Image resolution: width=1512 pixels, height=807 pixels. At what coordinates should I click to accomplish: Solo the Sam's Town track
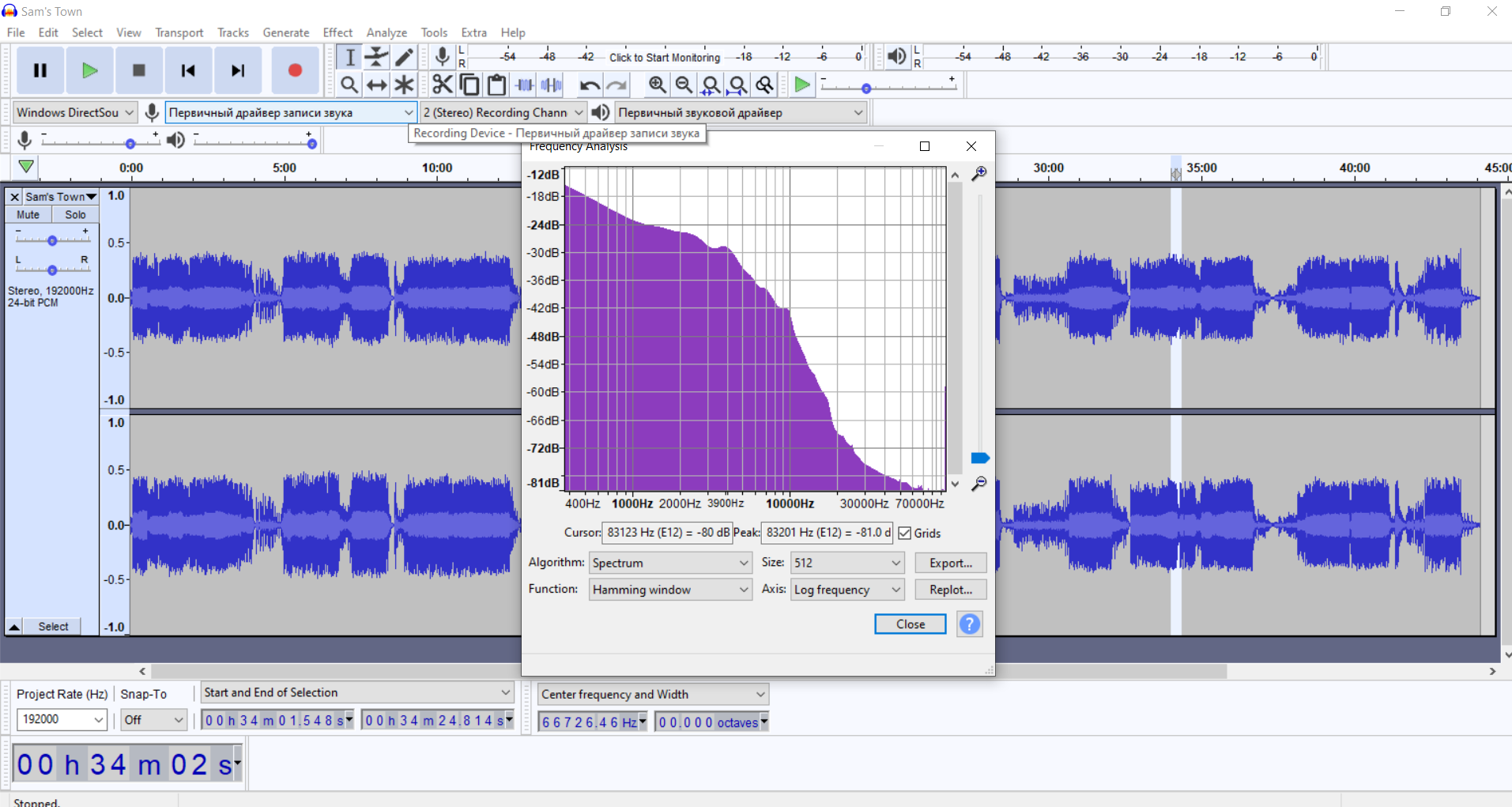(x=75, y=215)
